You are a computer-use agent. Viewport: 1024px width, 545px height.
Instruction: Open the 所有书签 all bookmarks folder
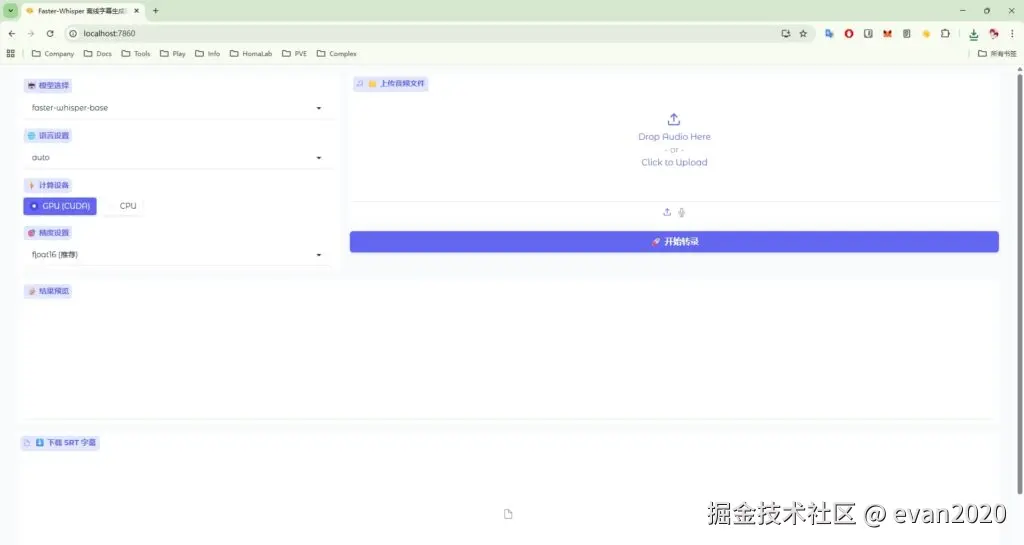[997, 54]
